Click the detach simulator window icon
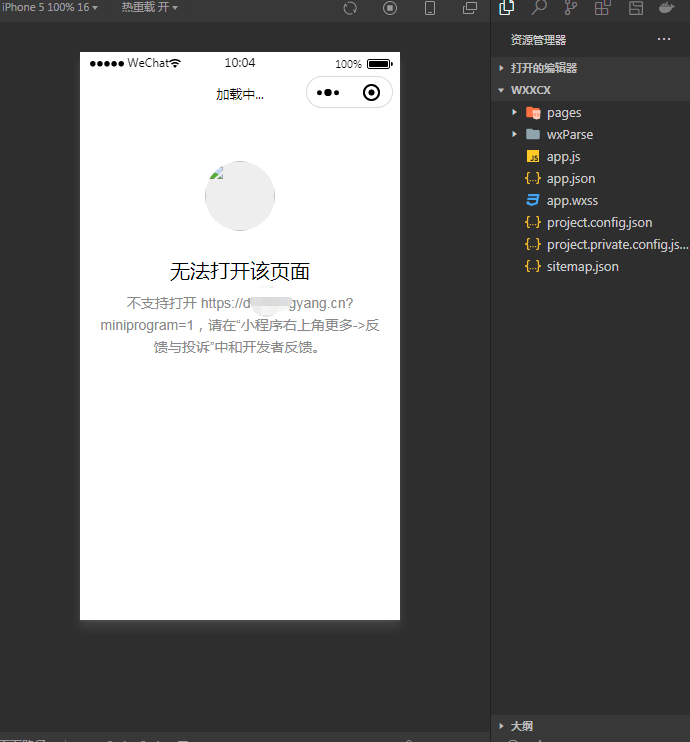 [x=470, y=8]
